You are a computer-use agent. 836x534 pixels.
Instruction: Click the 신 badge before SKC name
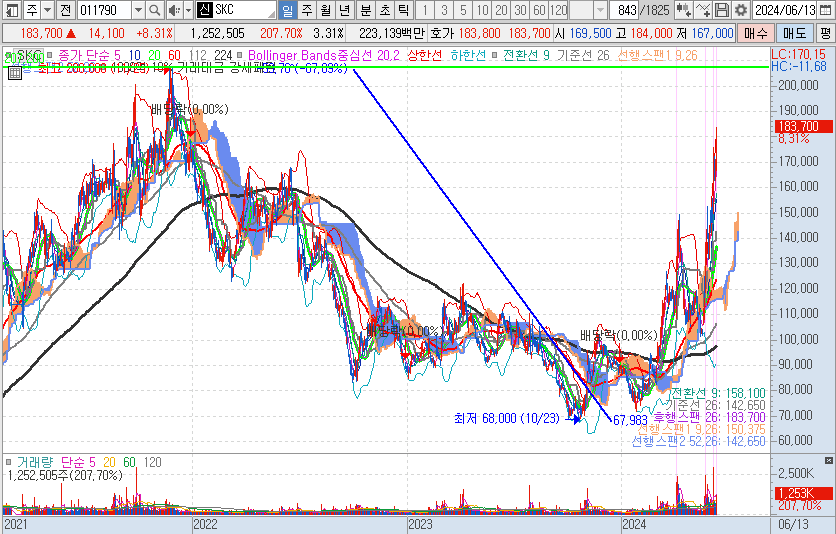[205, 10]
